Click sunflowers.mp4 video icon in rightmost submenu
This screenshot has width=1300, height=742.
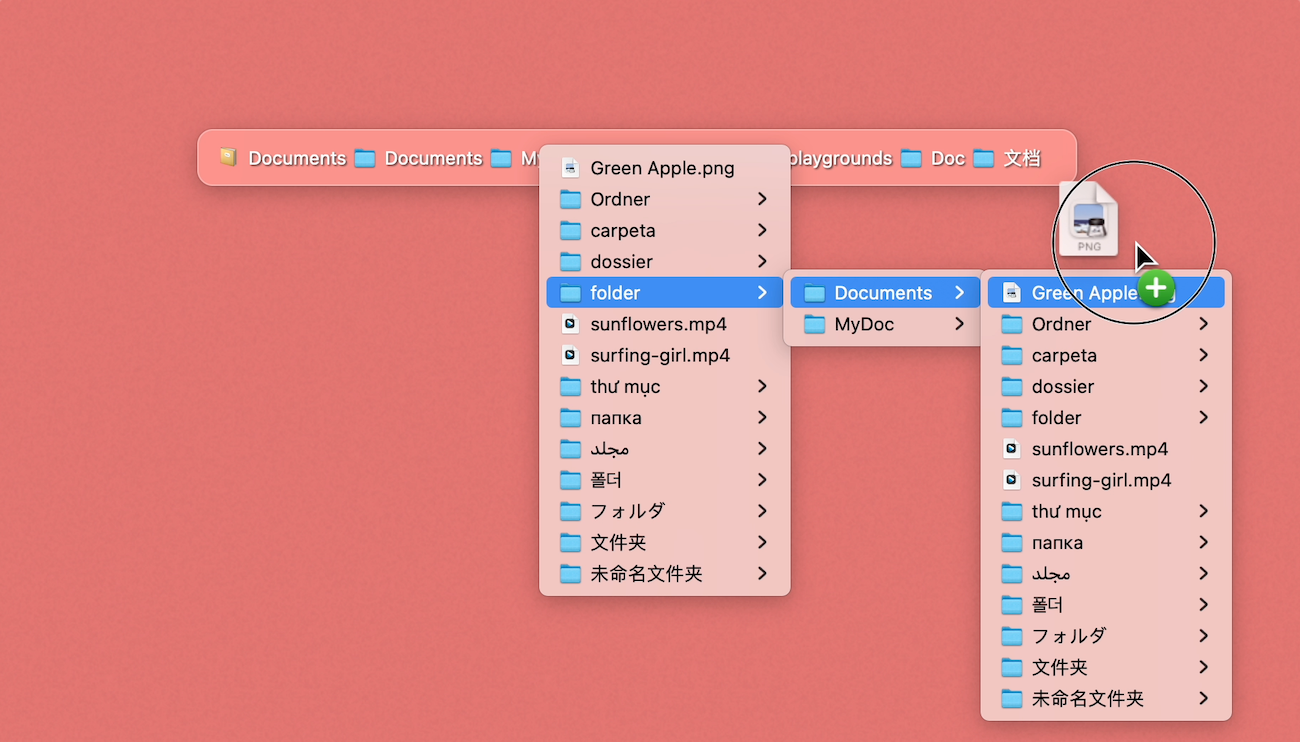1012,449
